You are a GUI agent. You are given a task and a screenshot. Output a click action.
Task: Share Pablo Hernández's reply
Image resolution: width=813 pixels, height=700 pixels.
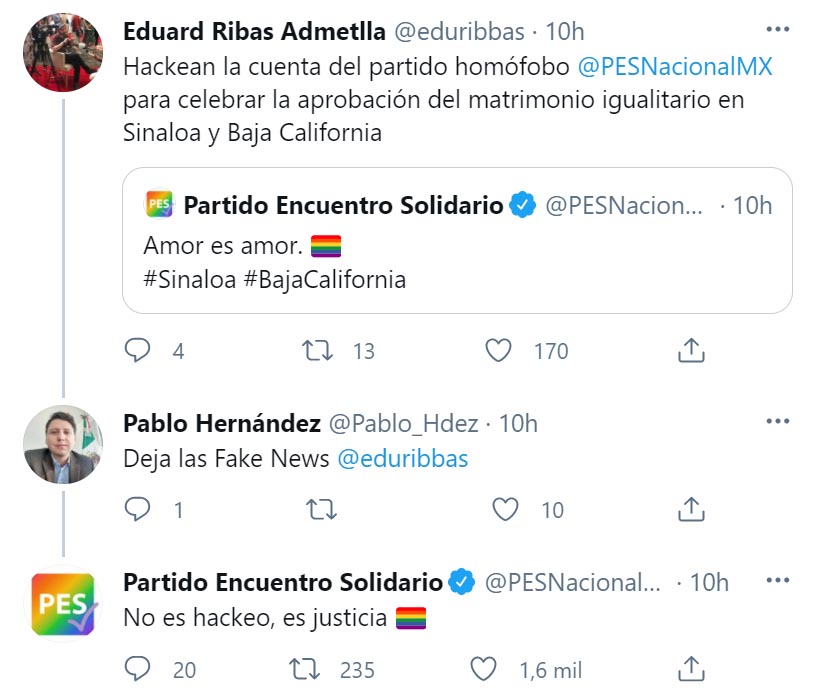(691, 510)
